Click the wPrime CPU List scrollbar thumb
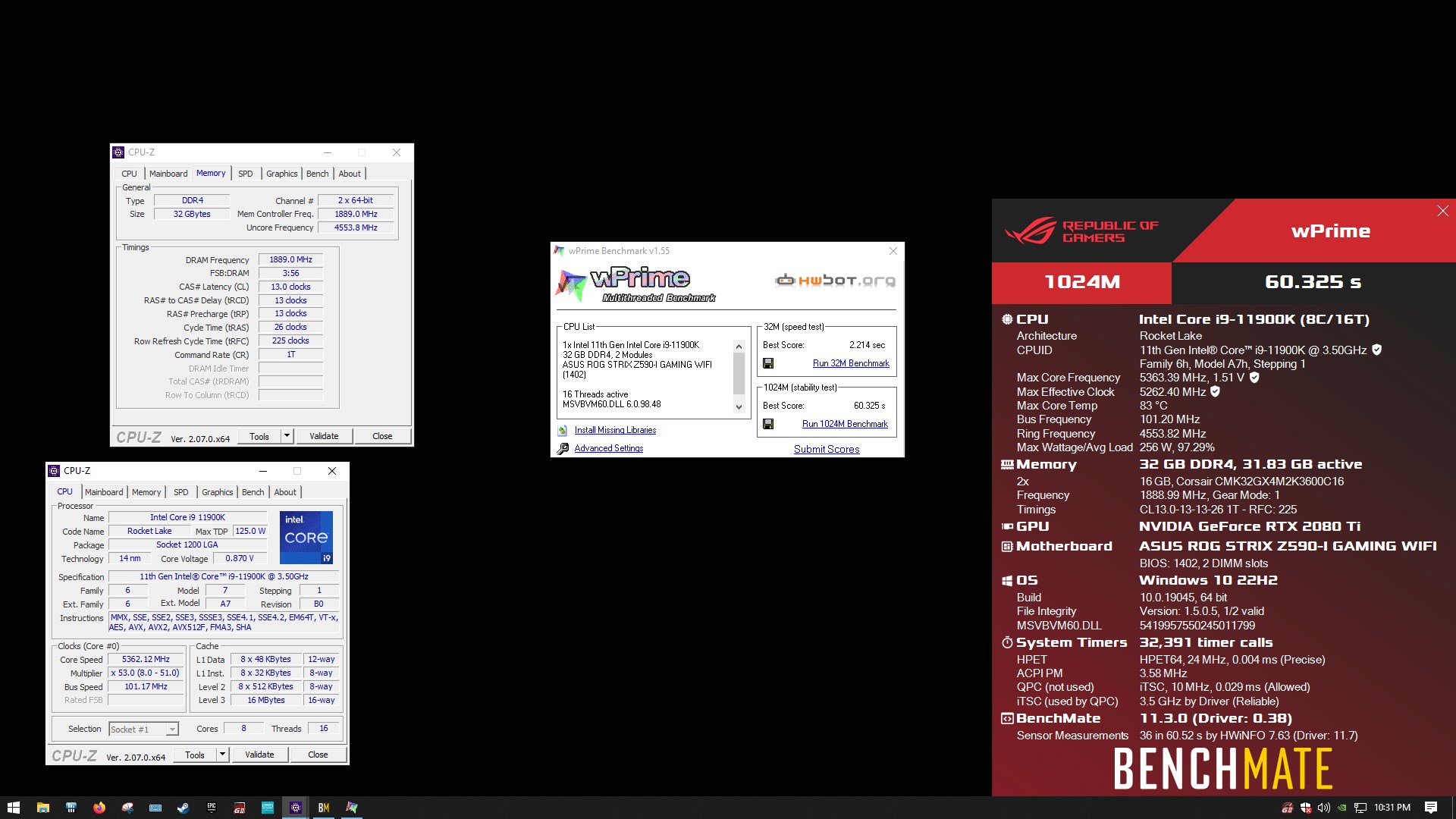 pyautogui.click(x=739, y=375)
